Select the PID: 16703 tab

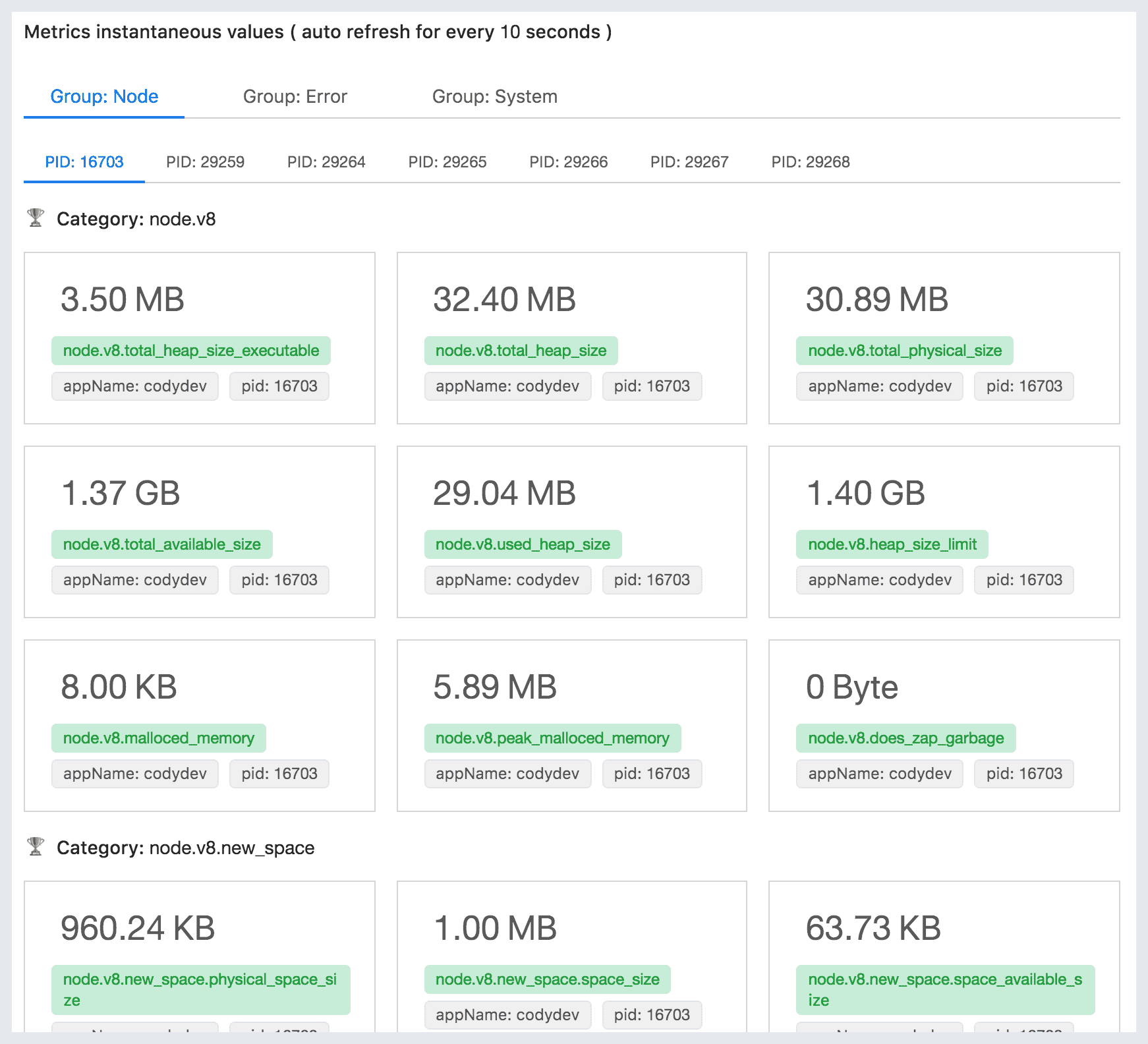pyautogui.click(x=84, y=162)
